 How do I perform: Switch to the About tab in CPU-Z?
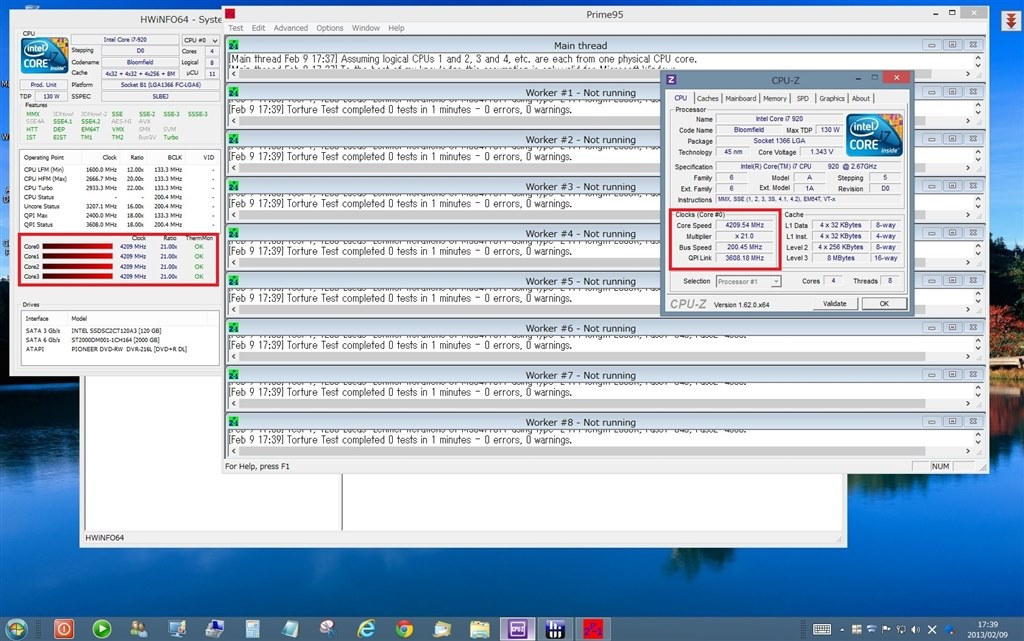[x=861, y=99]
